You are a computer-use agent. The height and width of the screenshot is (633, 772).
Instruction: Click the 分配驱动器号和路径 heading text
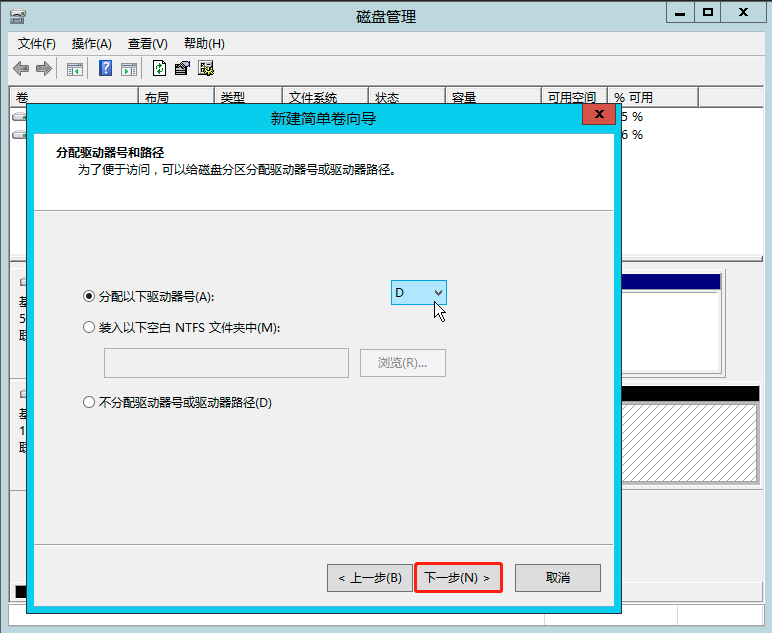[110, 153]
